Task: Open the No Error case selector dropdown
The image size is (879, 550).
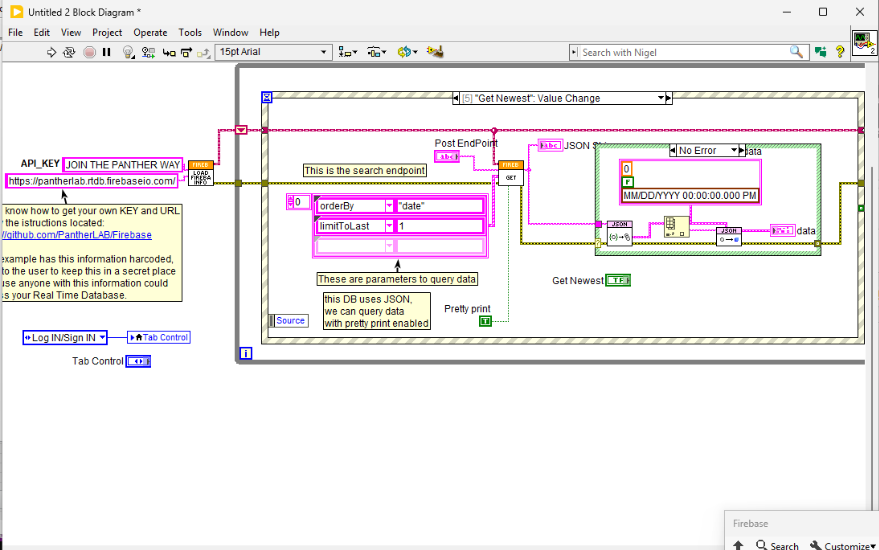Action: 735,150
